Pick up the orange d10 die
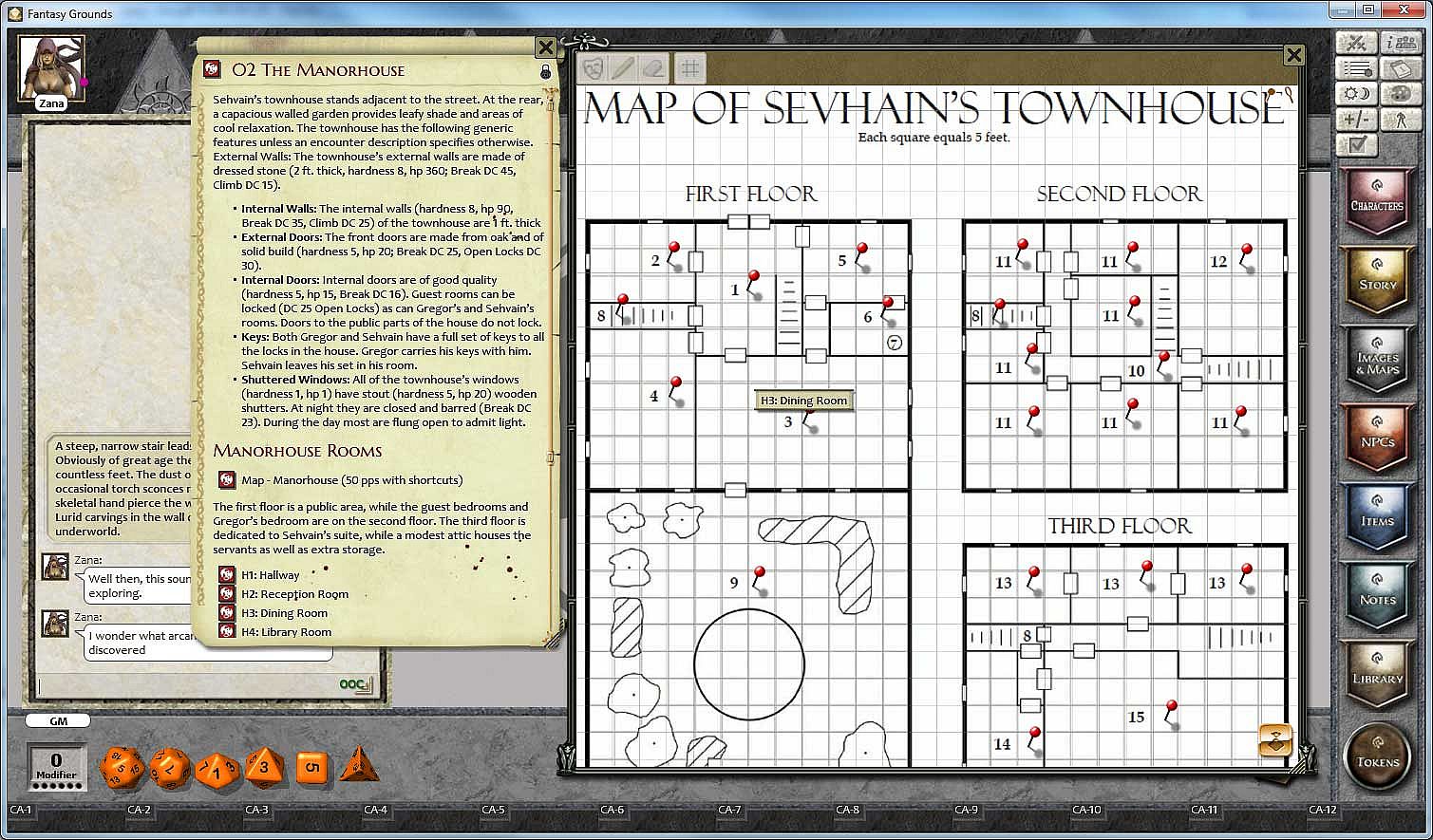The image size is (1433, 840). tap(217, 770)
